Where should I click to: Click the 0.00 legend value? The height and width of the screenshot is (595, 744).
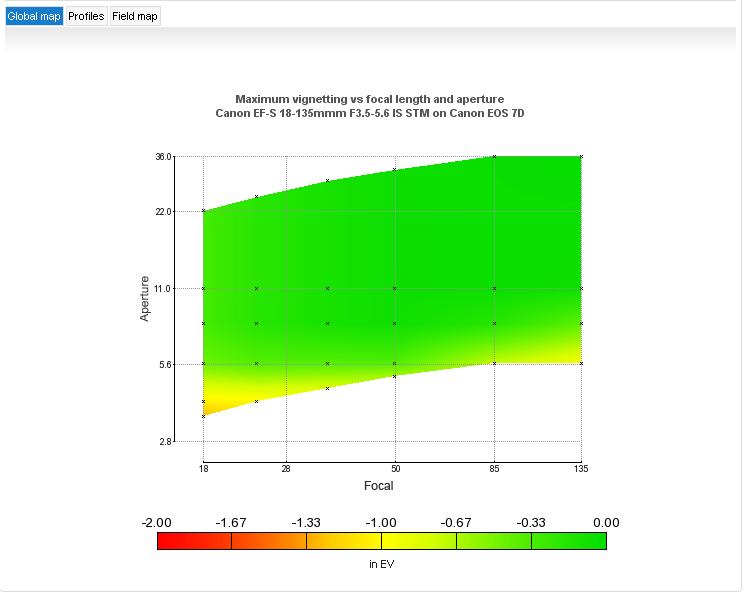[x=606, y=523]
